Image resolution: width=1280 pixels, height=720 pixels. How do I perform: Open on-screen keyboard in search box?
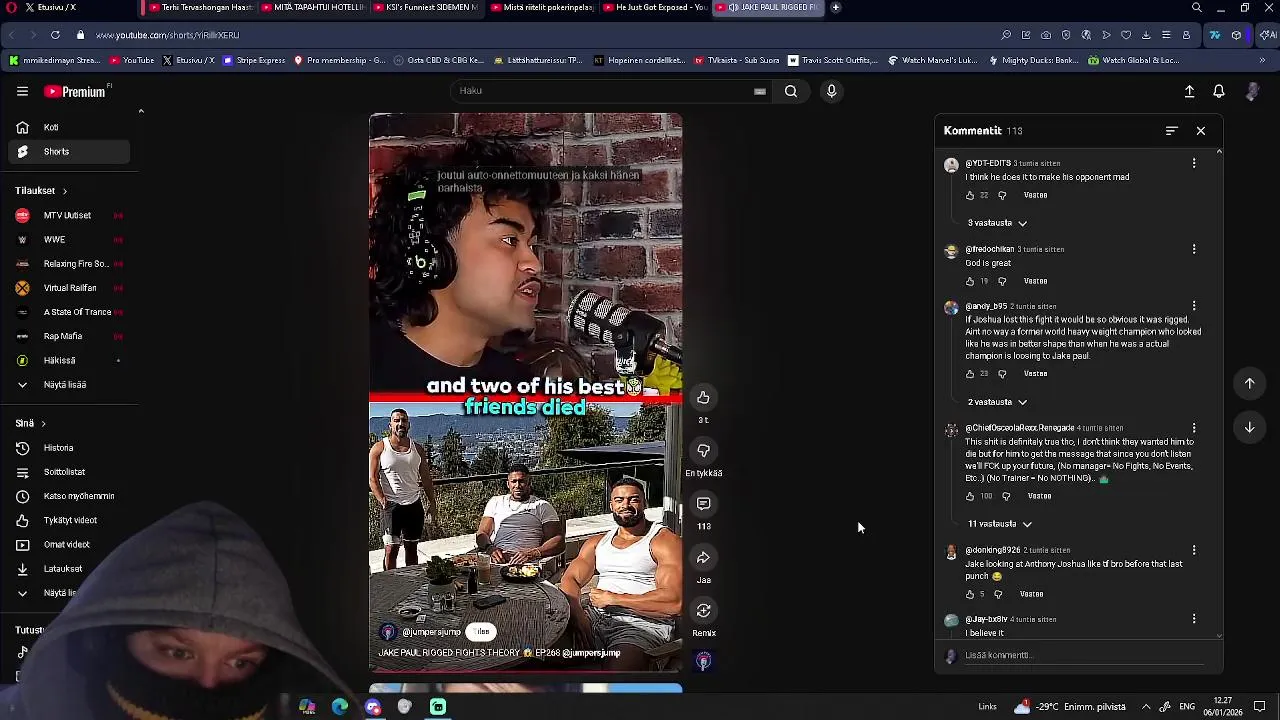[760, 91]
